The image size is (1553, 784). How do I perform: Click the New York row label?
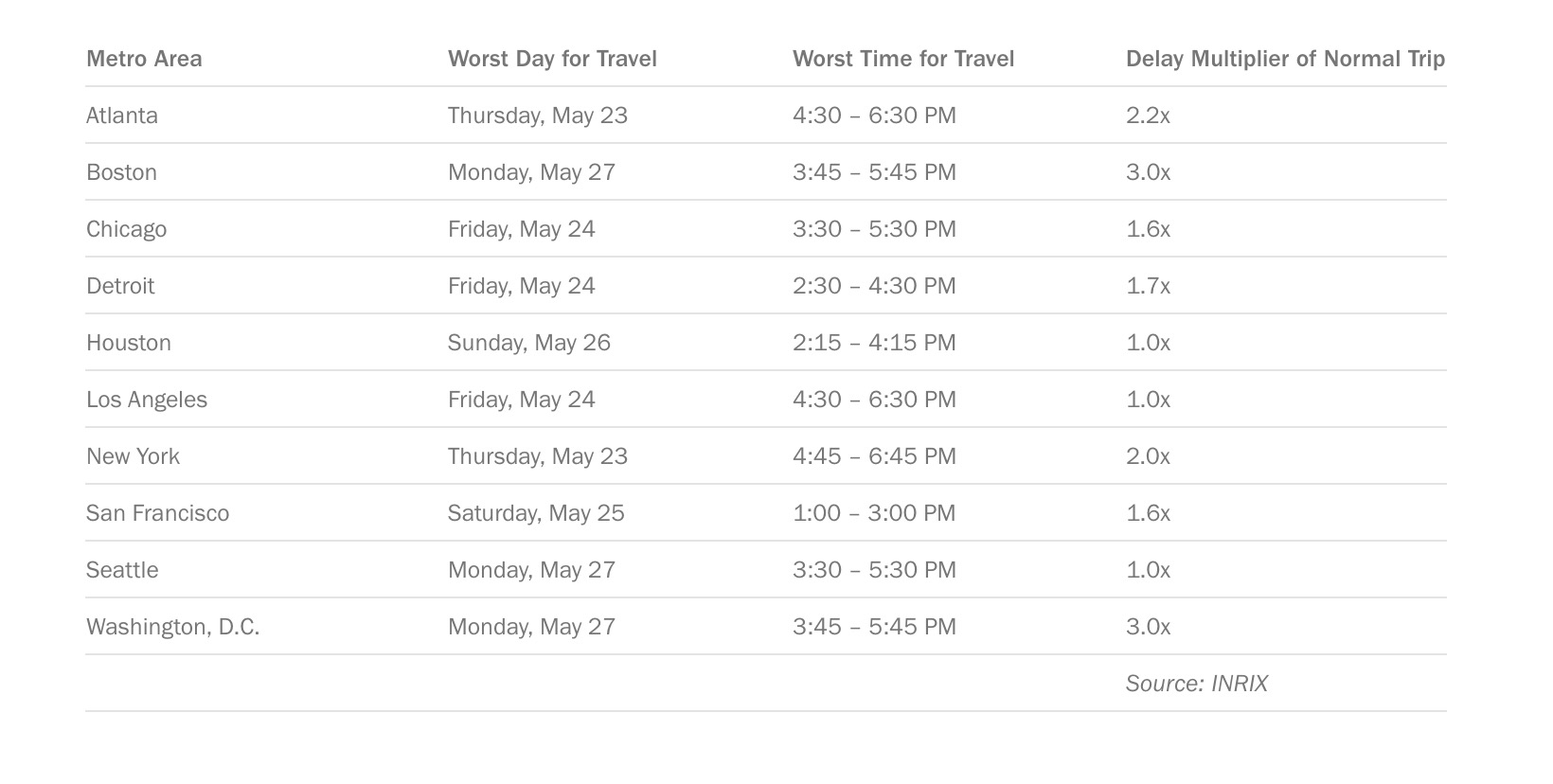click(x=133, y=456)
